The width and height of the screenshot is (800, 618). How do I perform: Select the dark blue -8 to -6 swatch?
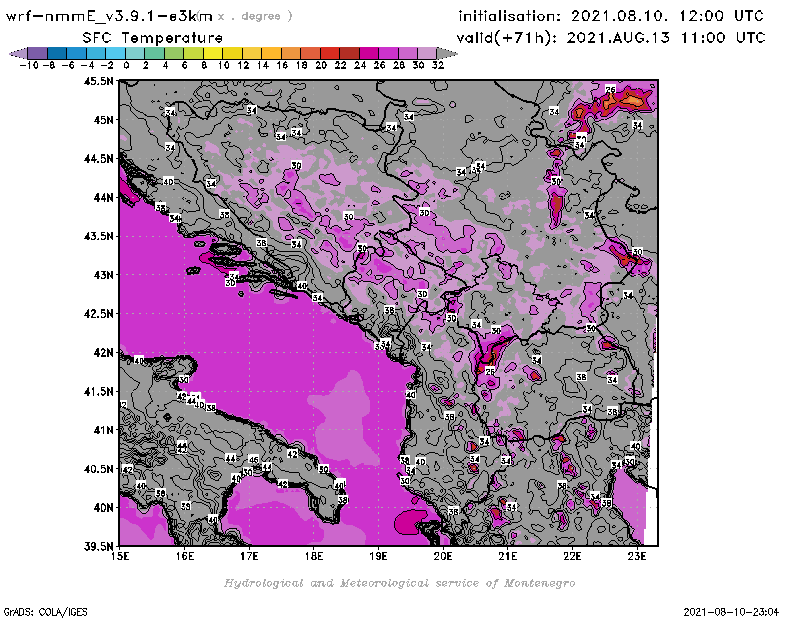[x=57, y=53]
